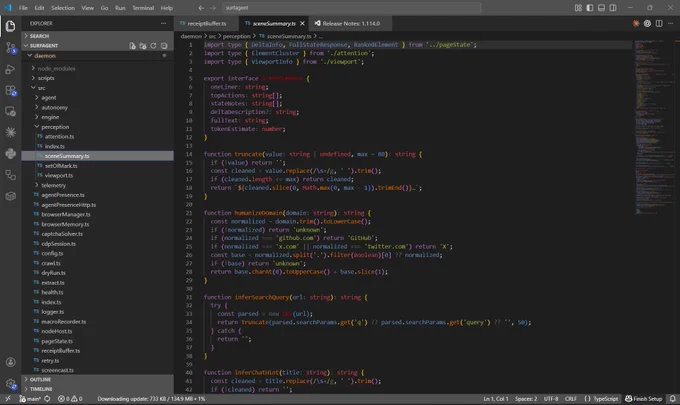Open the Customize Layout icon
The width and height of the screenshot is (680, 405).
pos(578,8)
